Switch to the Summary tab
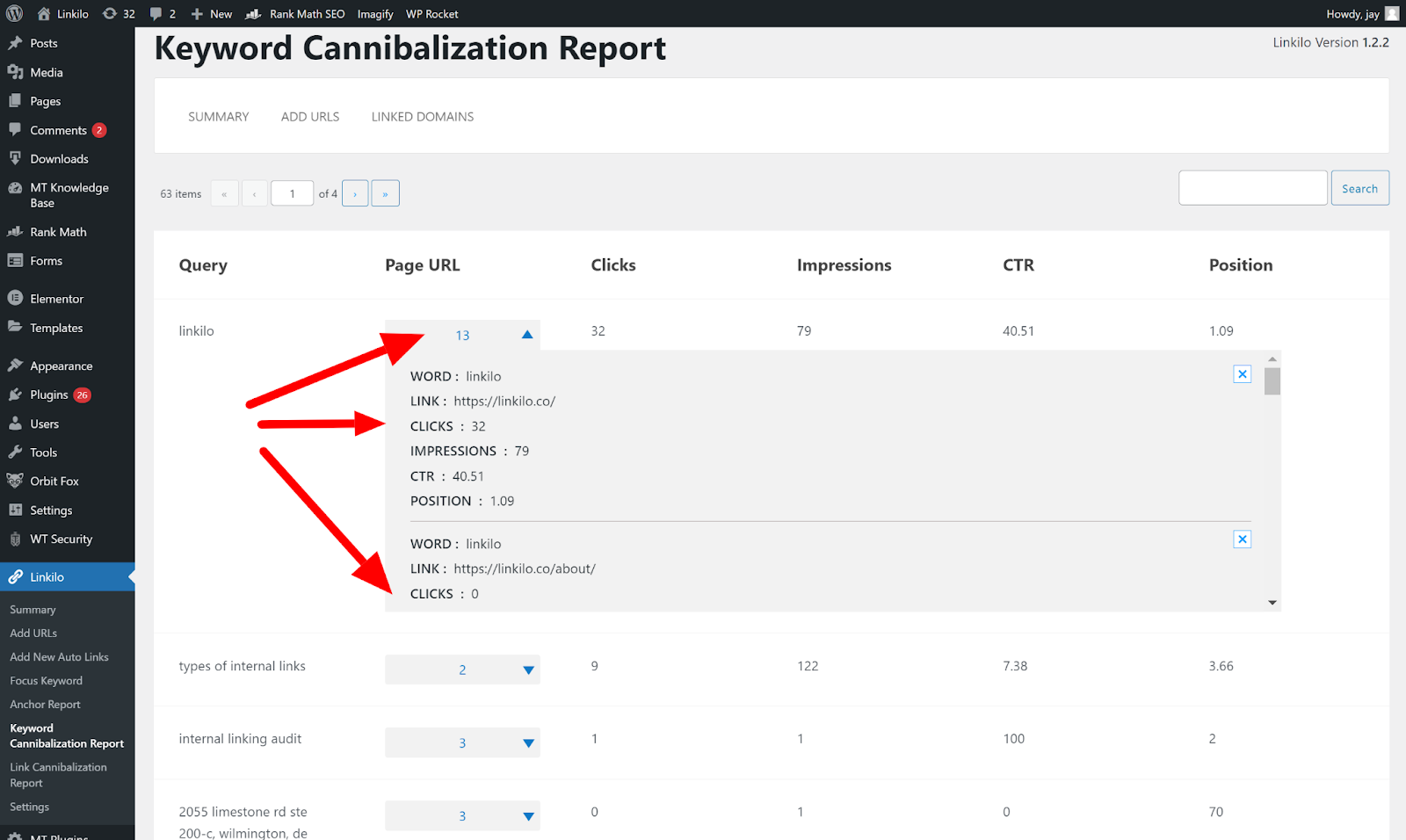The height and width of the screenshot is (840, 1406). point(219,117)
